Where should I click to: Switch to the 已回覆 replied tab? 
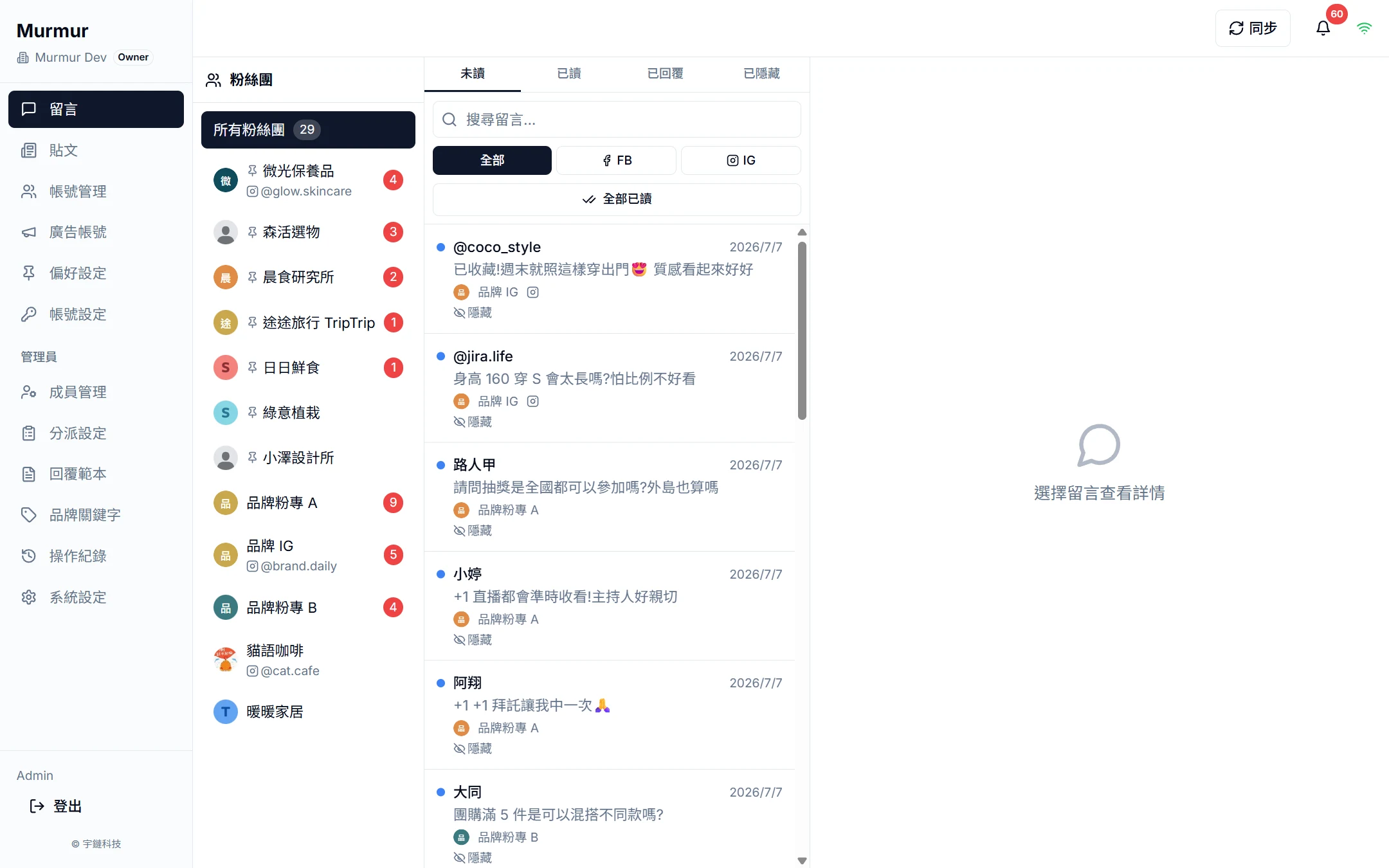(666, 74)
